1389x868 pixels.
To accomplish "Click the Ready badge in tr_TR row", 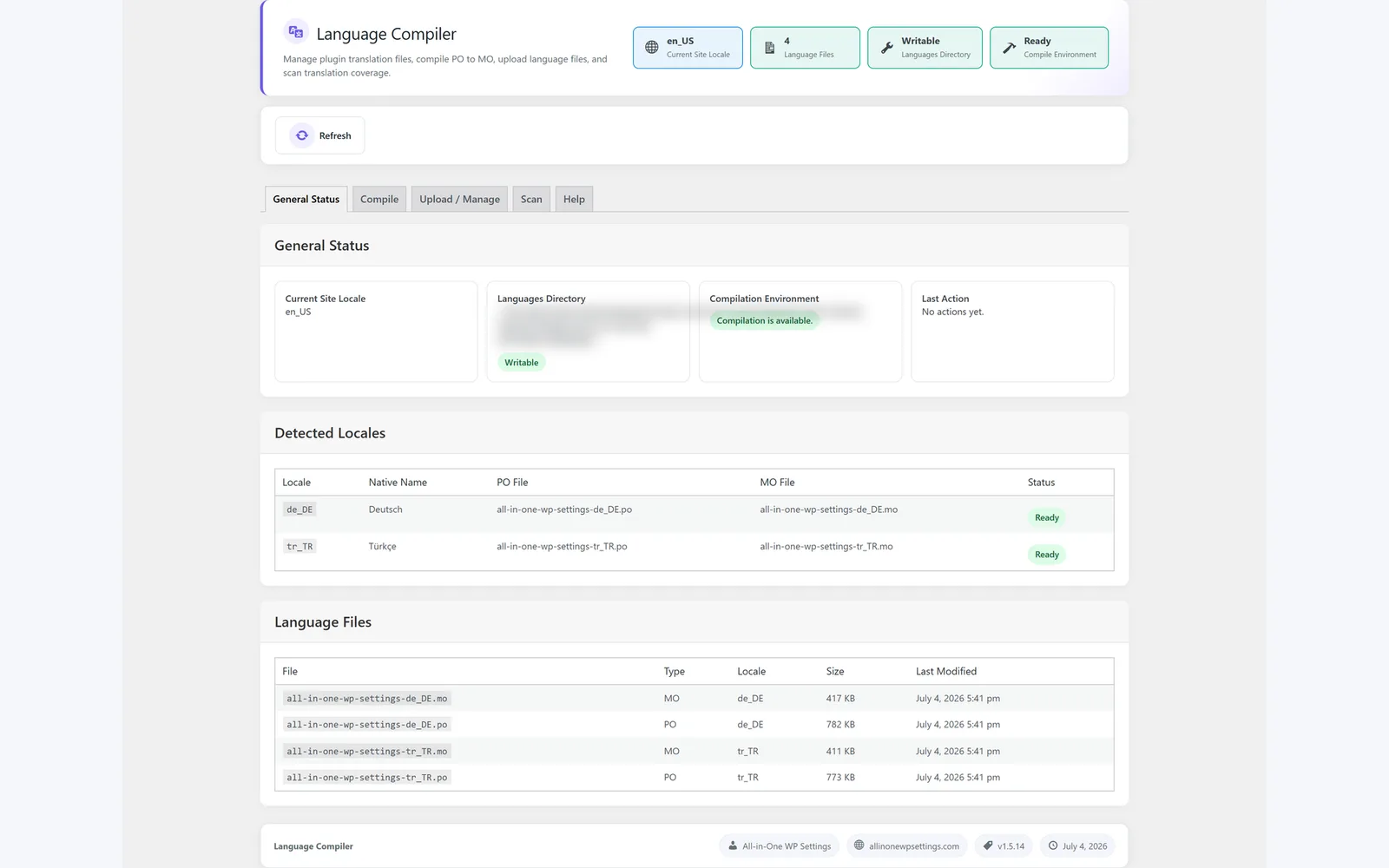I will 1047,555.
